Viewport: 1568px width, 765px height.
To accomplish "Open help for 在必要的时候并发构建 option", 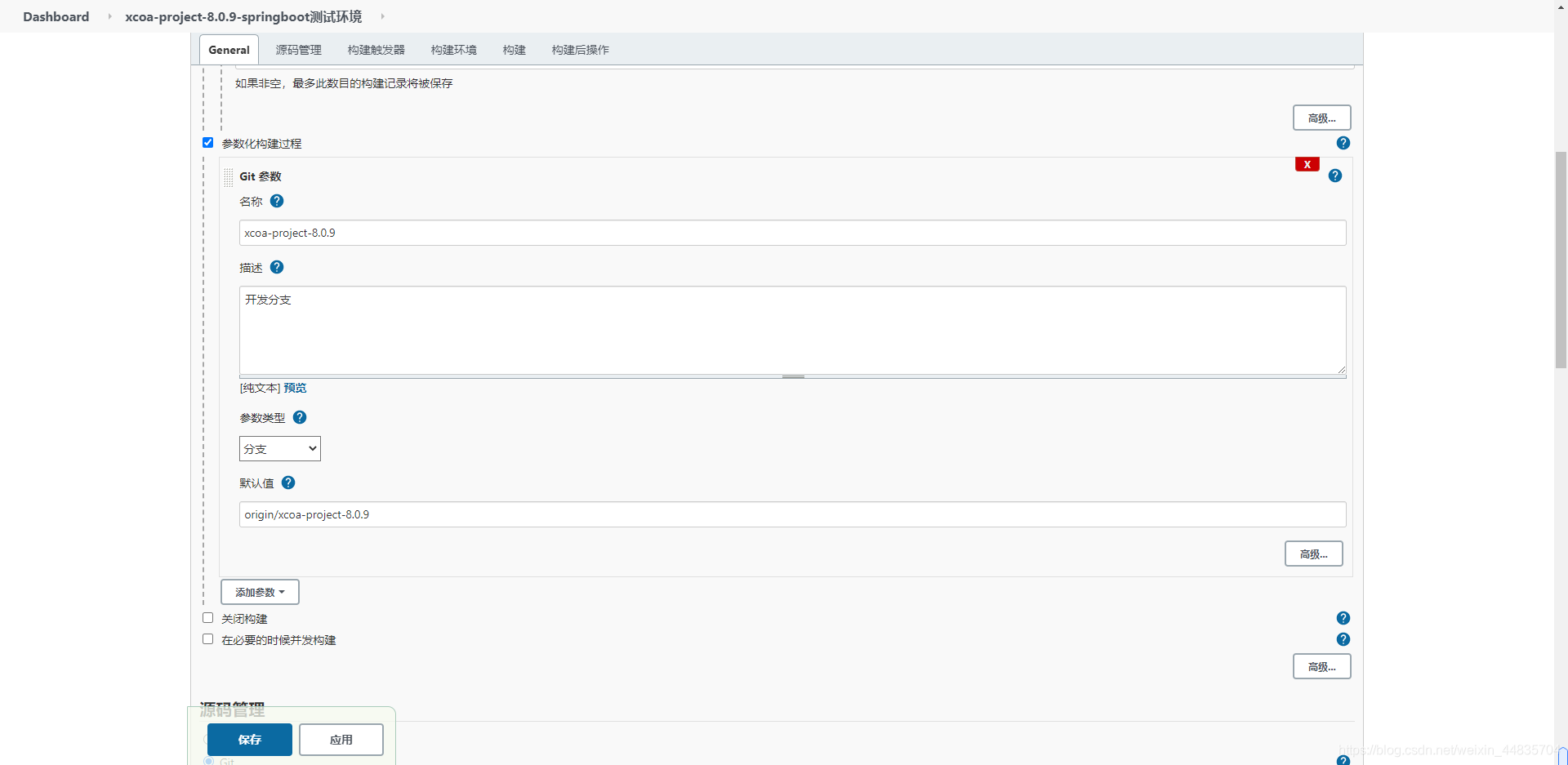I will pyautogui.click(x=1343, y=639).
